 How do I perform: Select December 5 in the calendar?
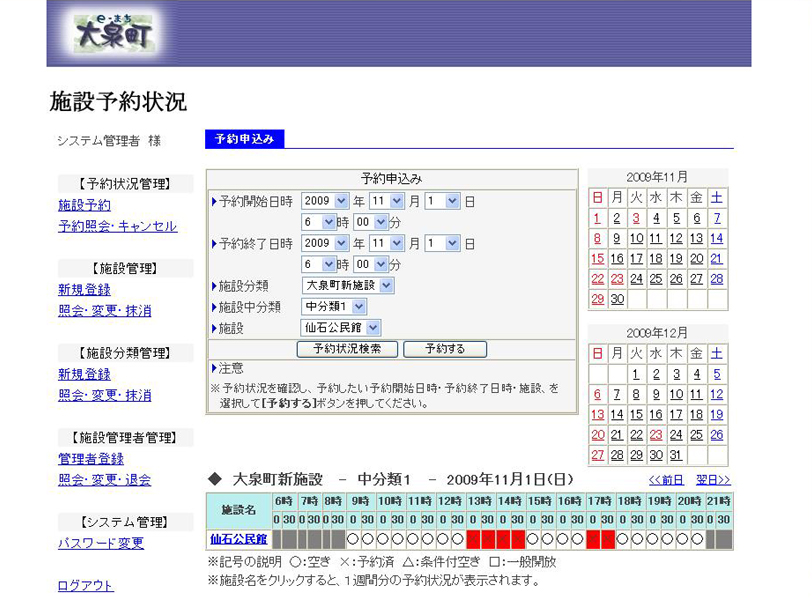click(717, 374)
